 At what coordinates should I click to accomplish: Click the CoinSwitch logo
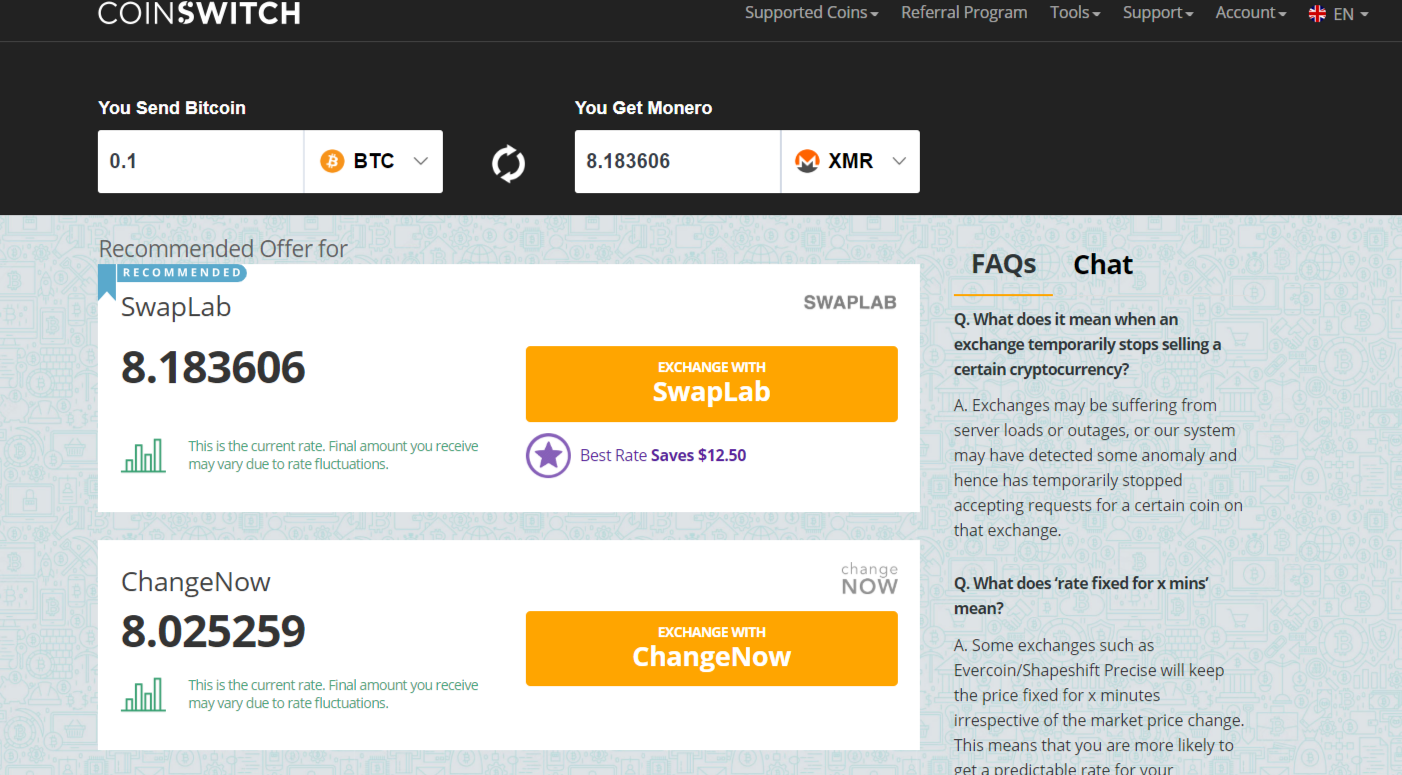[x=199, y=13]
